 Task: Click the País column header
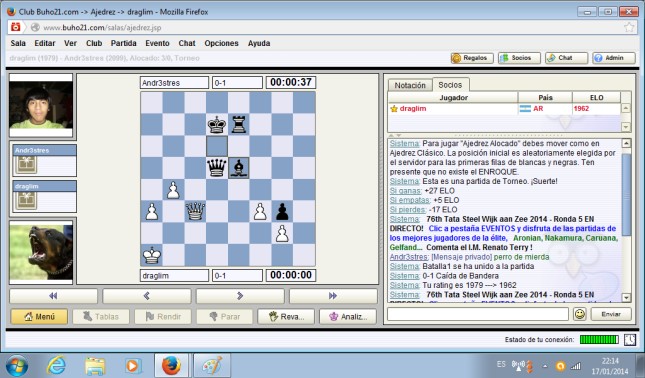545,97
